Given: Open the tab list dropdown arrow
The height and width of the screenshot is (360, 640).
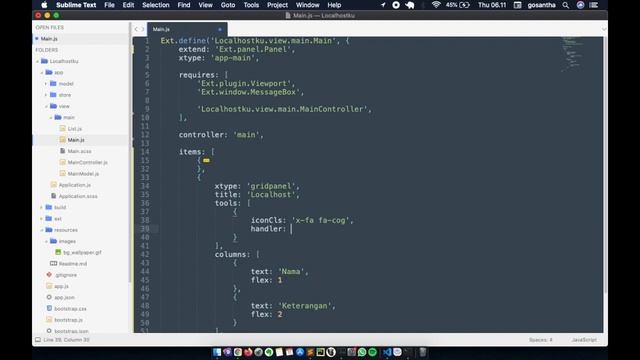Looking at the screenshot, I should [x=604, y=29].
